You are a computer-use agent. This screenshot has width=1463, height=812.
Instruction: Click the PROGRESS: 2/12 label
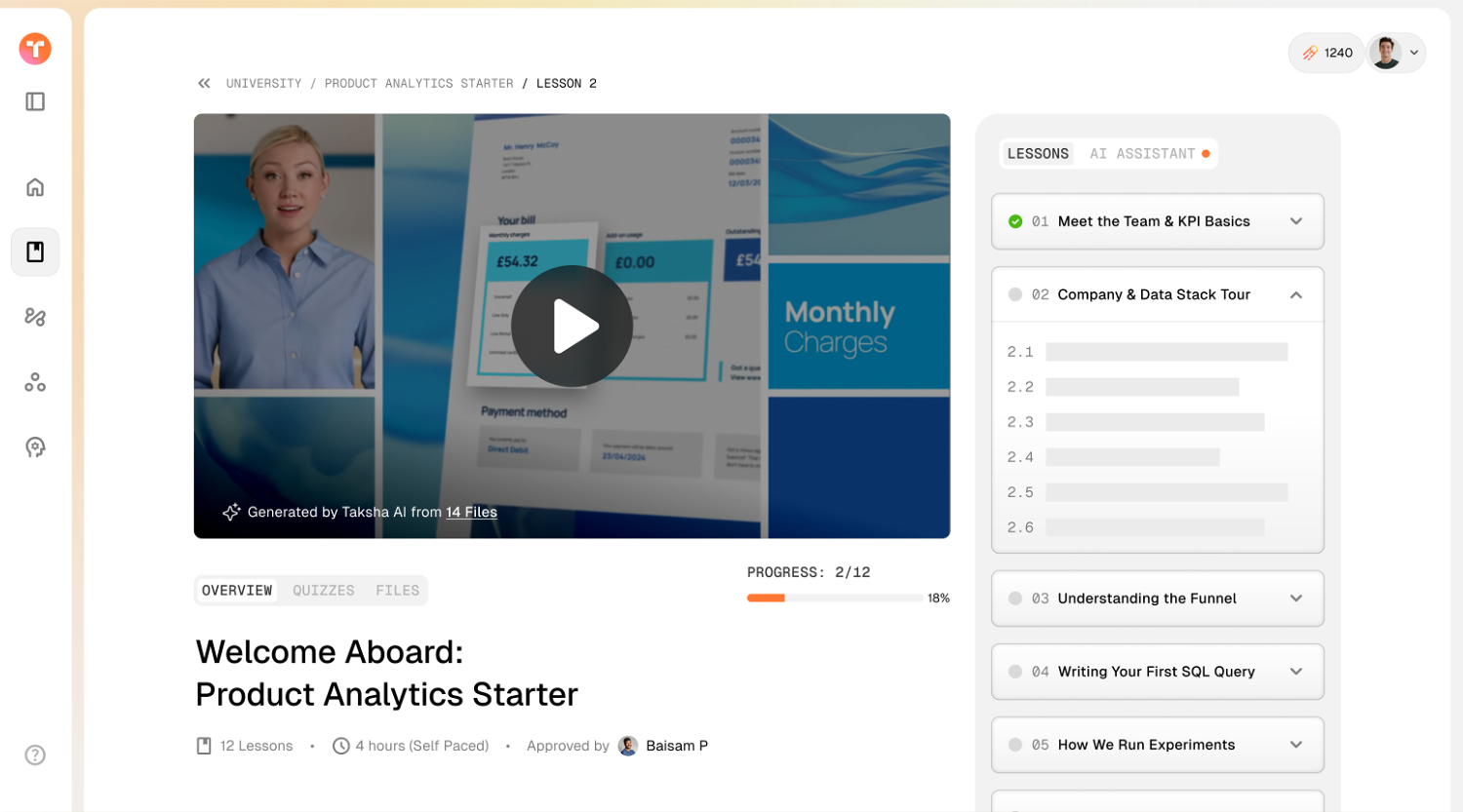pyautogui.click(x=809, y=572)
